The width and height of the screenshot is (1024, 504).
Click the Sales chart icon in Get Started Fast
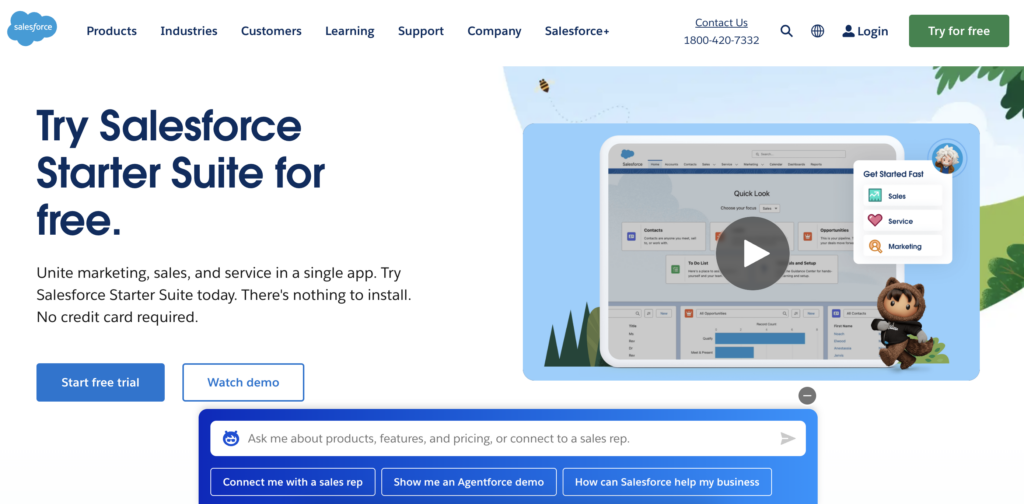click(x=875, y=195)
